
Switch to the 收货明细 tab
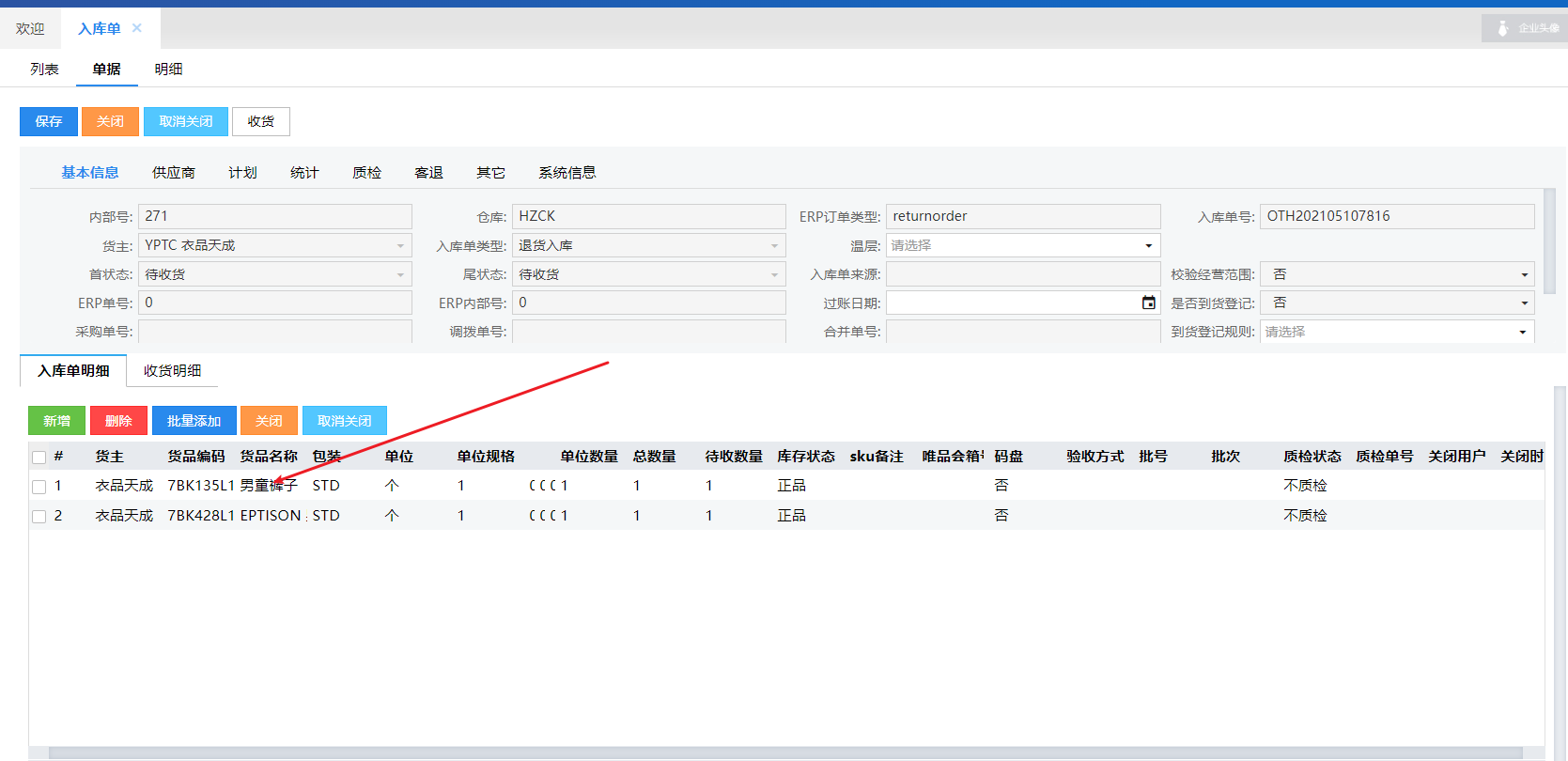pos(172,371)
